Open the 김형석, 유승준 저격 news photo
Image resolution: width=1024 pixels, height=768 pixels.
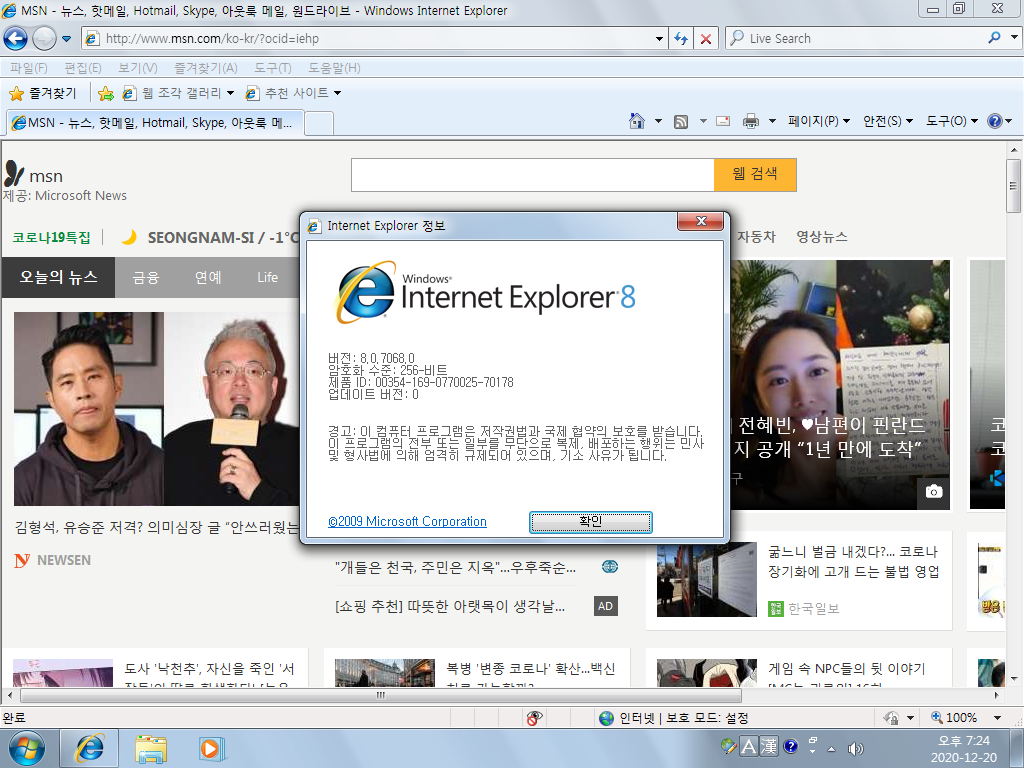(x=157, y=409)
